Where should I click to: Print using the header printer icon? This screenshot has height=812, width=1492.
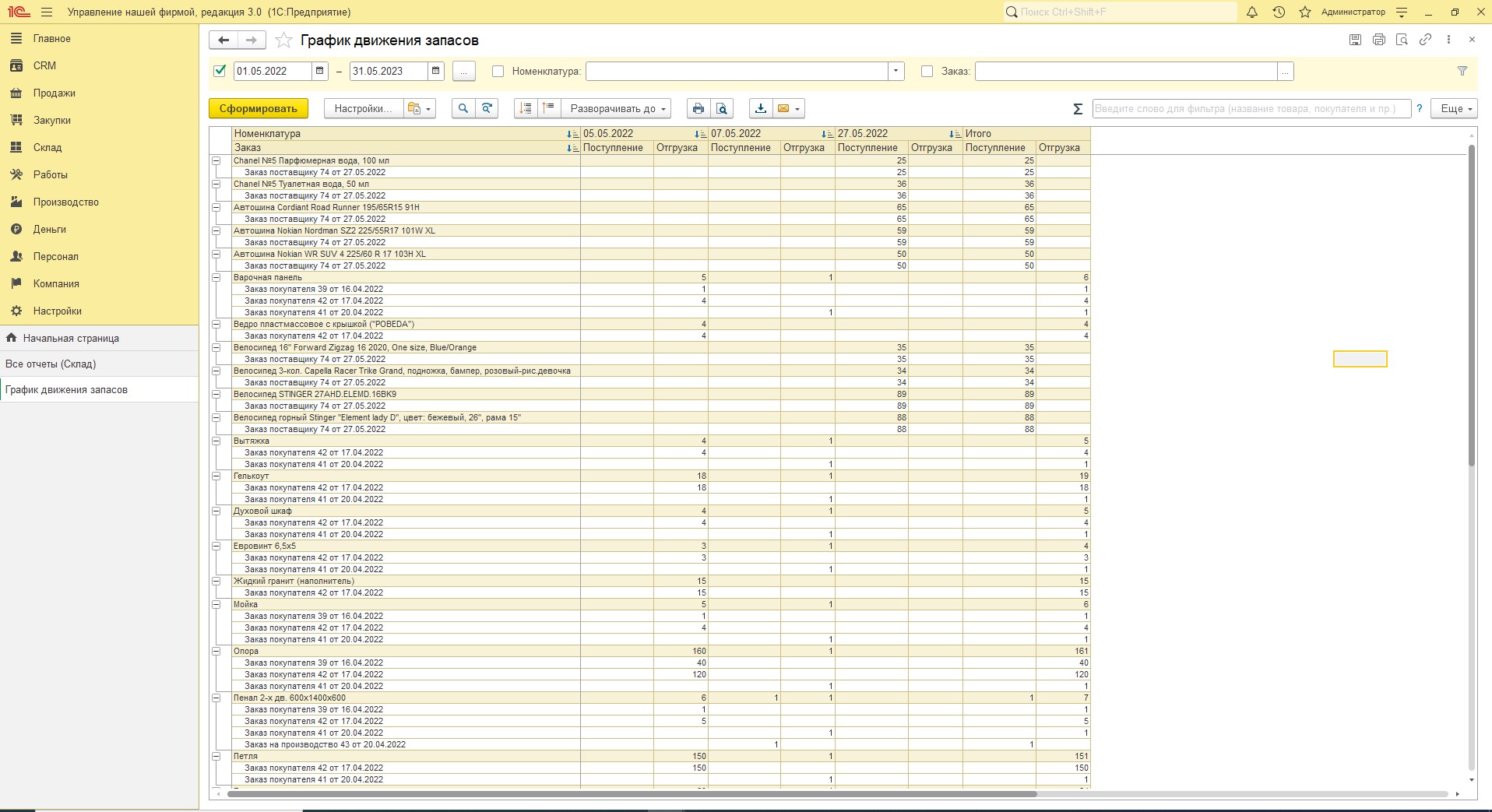point(1378,40)
